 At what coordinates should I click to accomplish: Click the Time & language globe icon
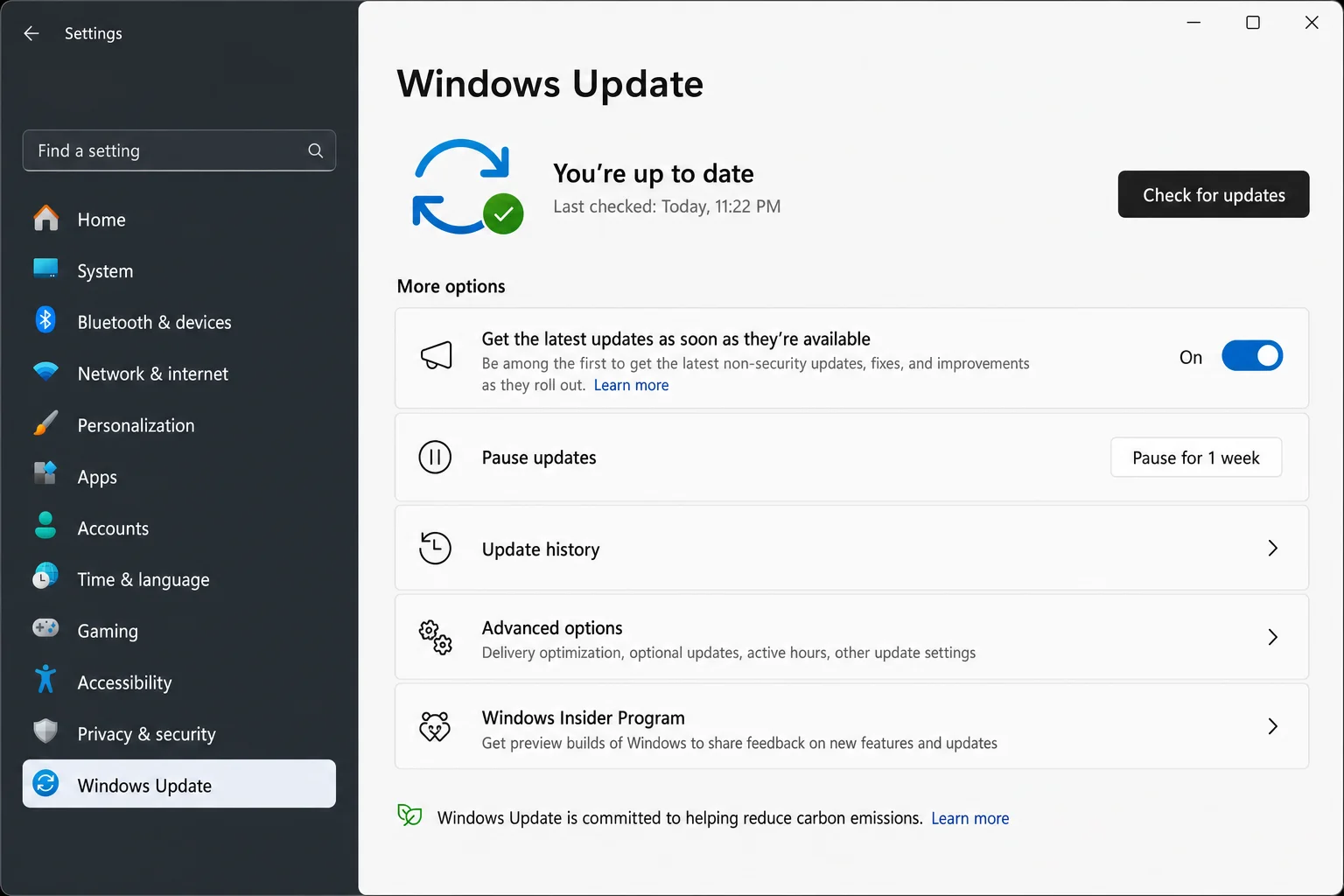[x=45, y=577]
